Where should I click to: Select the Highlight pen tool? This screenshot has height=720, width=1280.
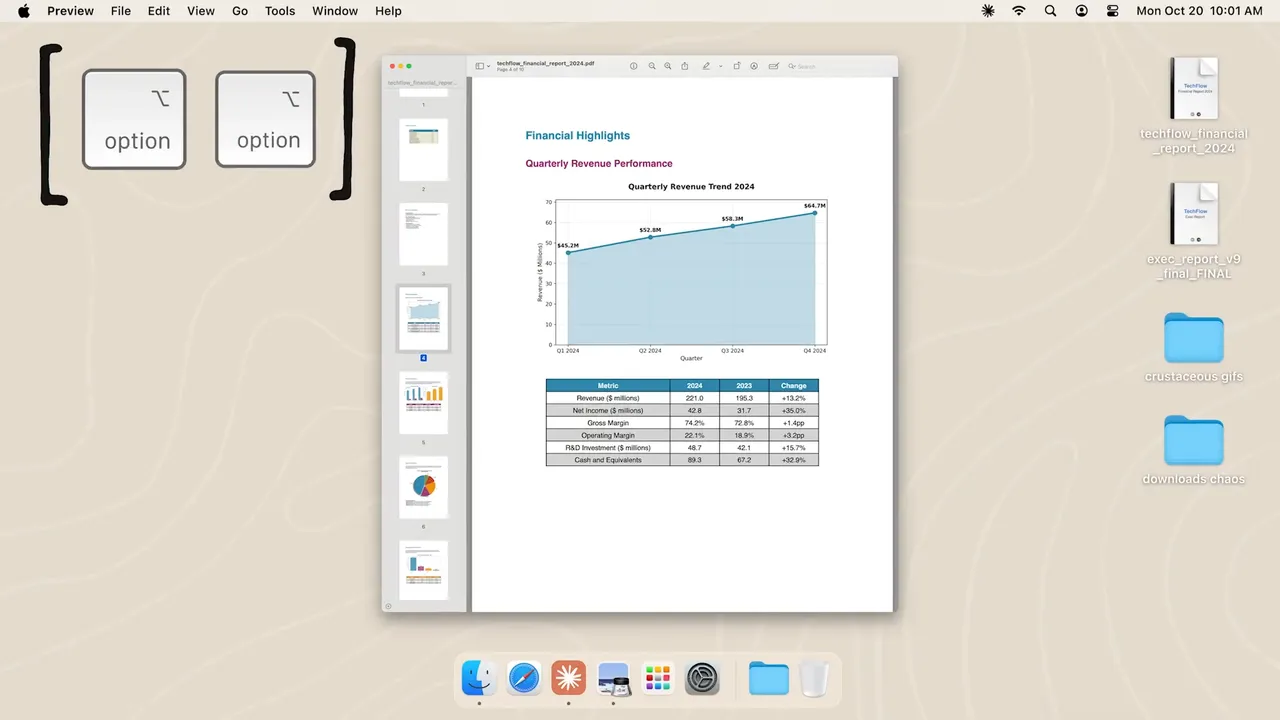(706, 66)
